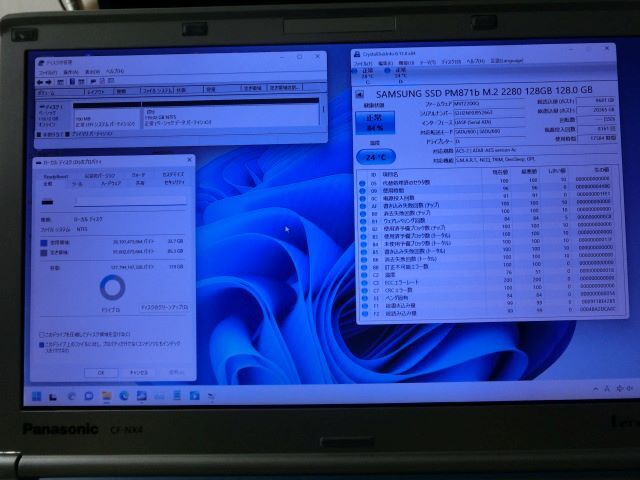Open Microsoft Edge from taskbar

(124, 396)
